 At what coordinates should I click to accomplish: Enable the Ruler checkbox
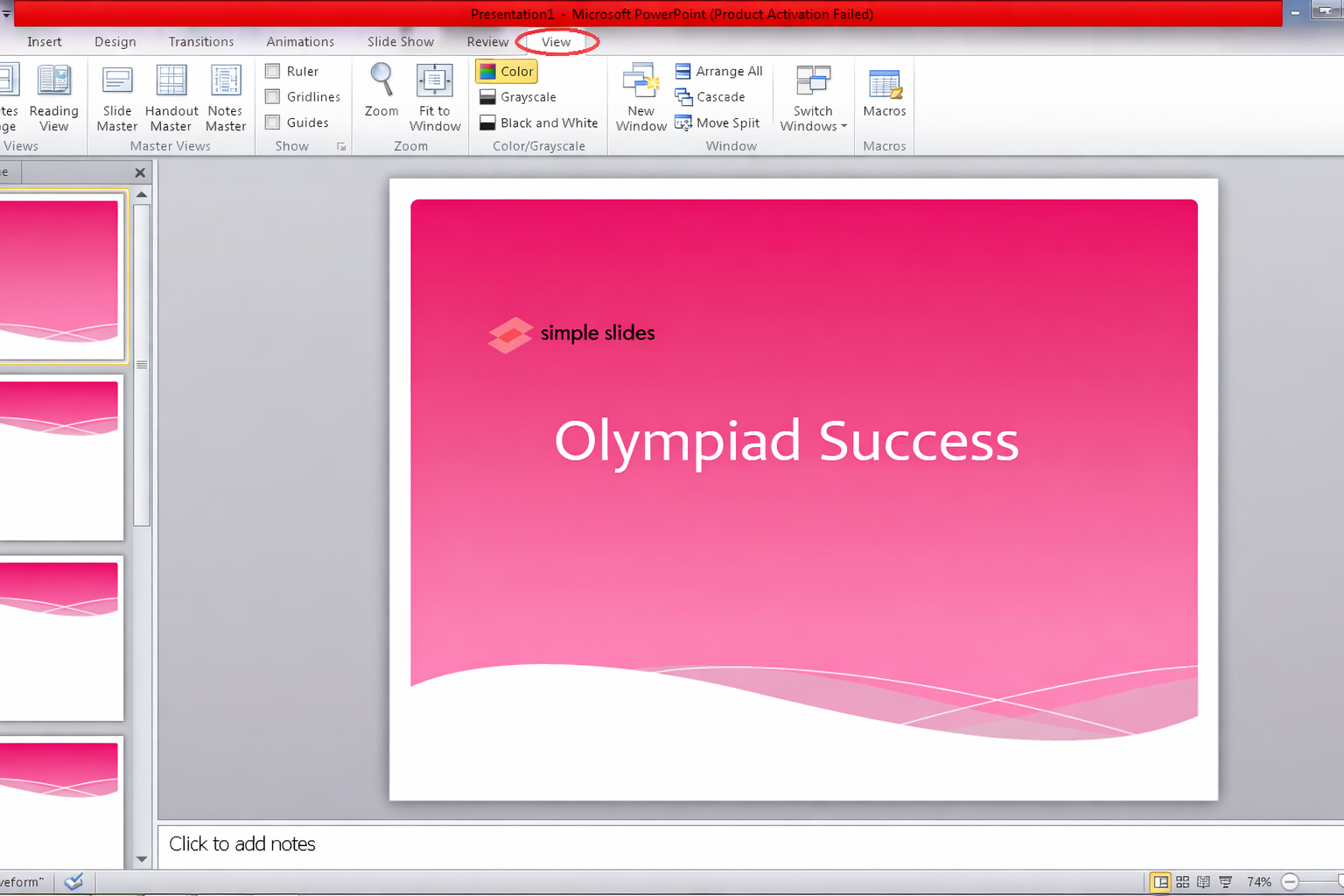coord(273,72)
